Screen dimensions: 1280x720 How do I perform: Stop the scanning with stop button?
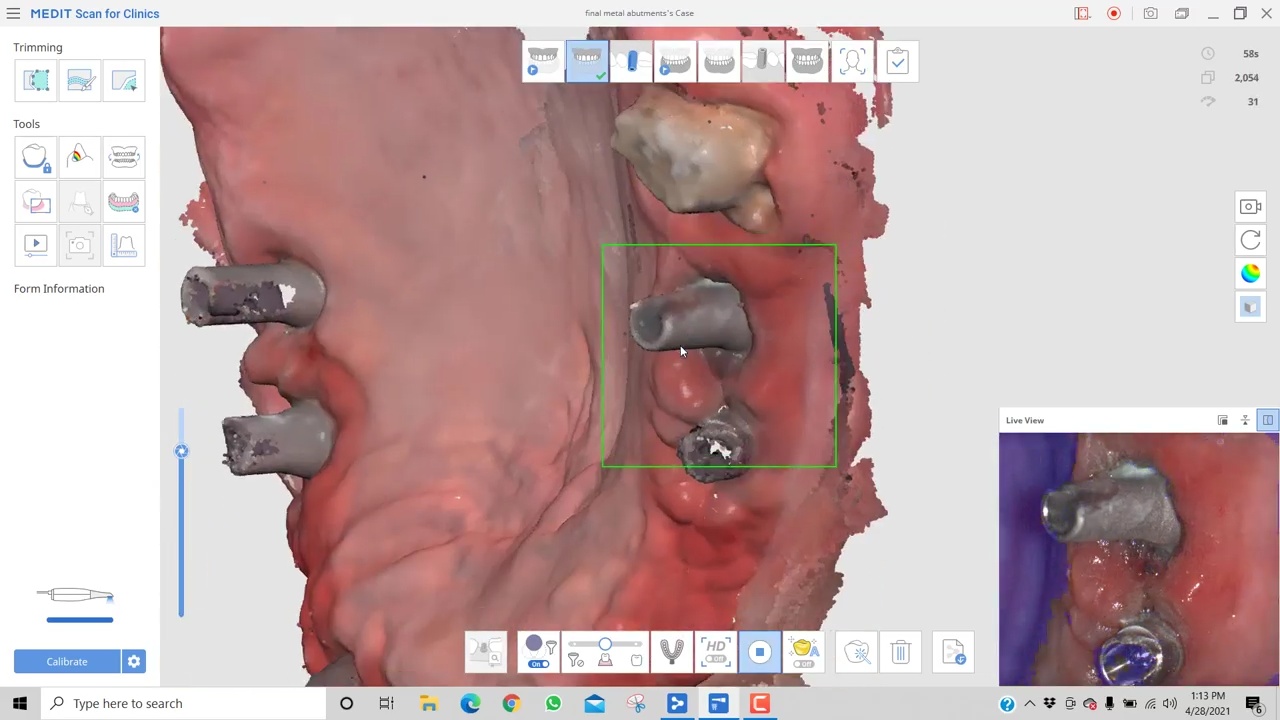click(x=759, y=653)
